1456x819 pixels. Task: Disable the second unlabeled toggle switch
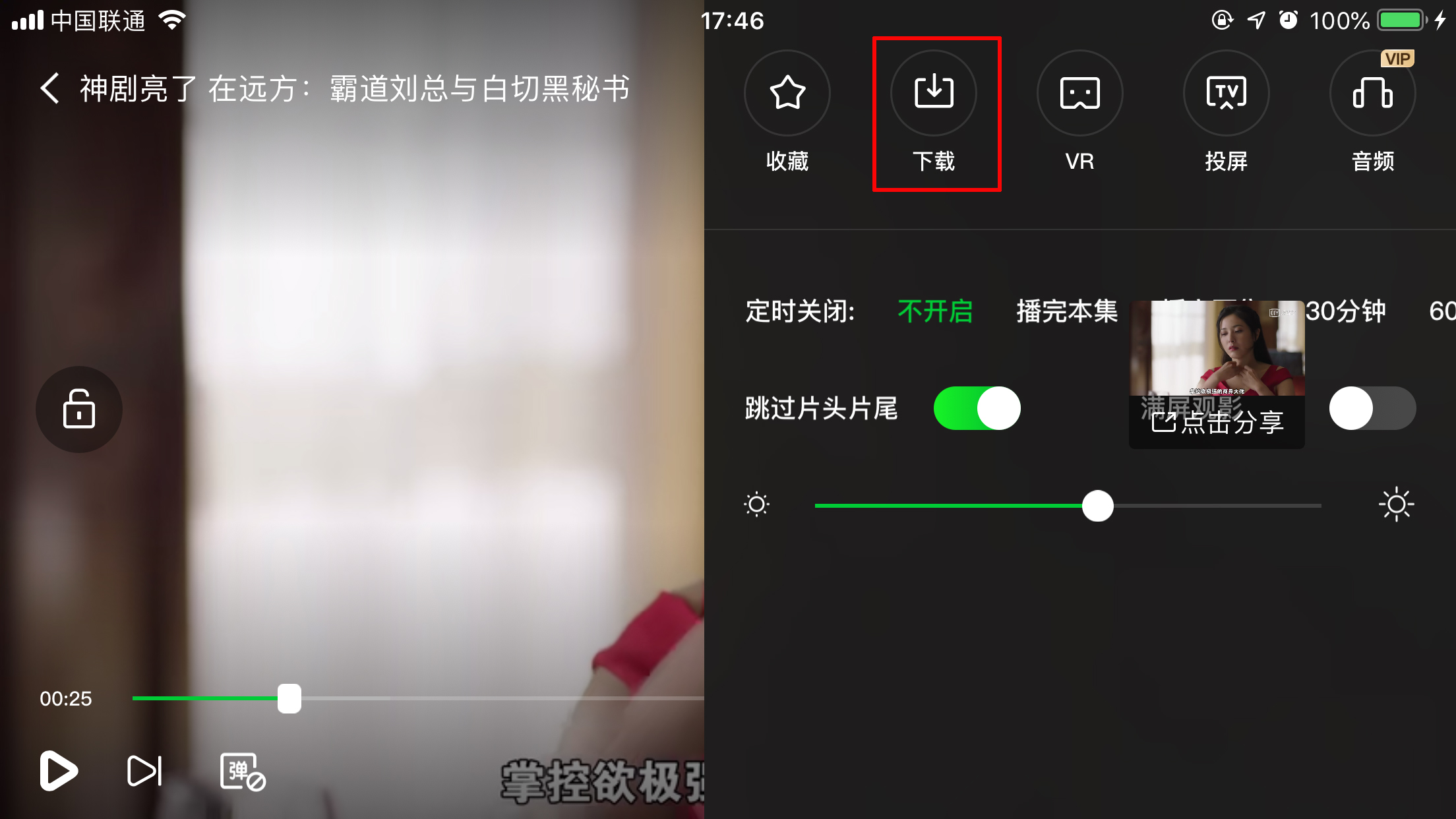click(x=1372, y=408)
